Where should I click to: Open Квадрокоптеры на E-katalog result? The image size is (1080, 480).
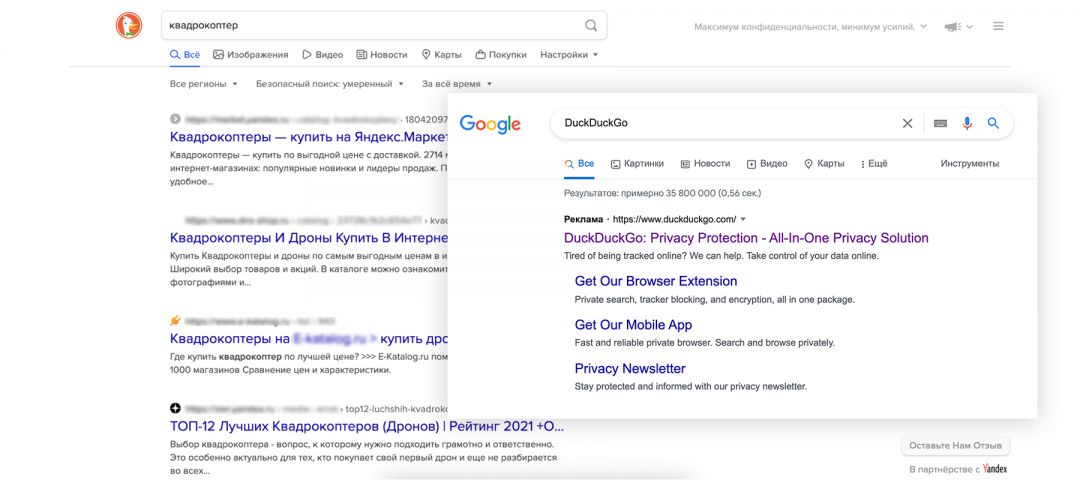pos(308,339)
